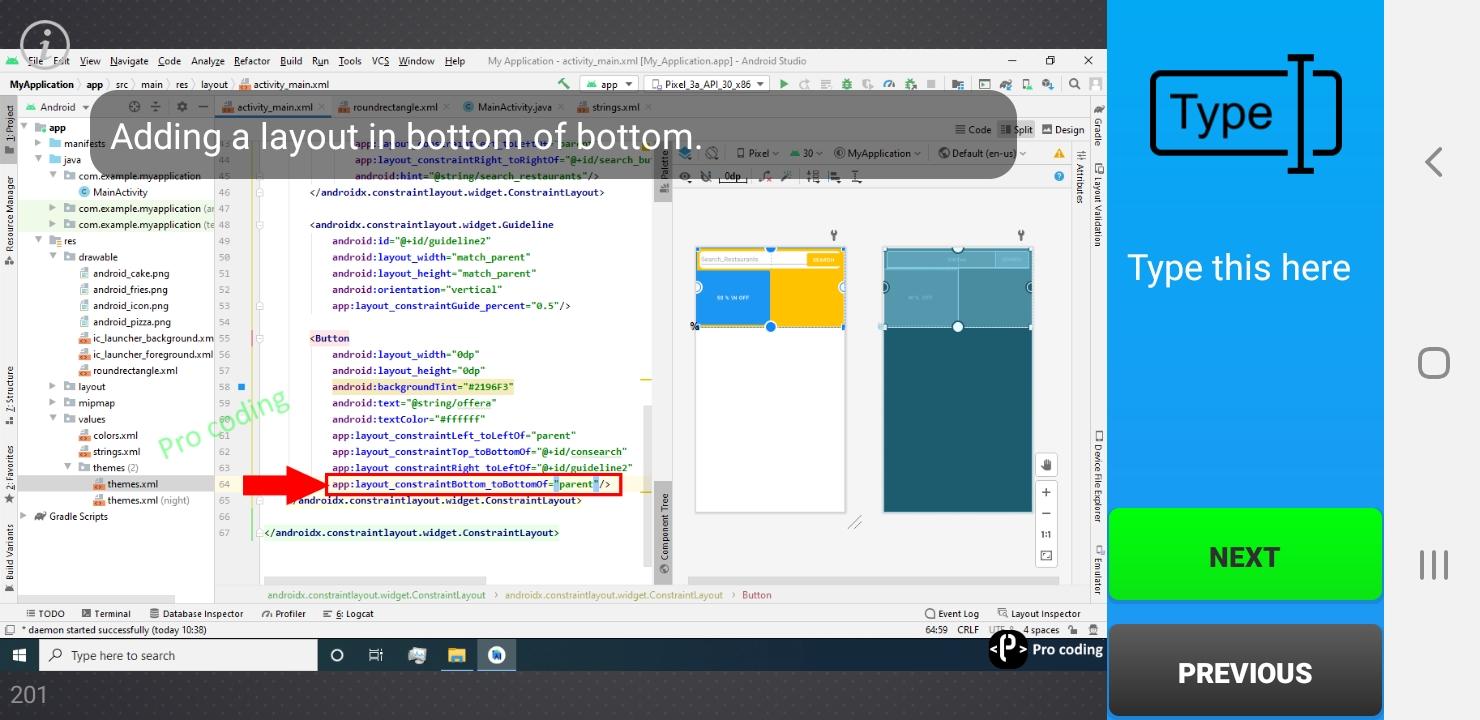Open the API level 30 dropdown
Screen dimensions: 1480x720
click(x=808, y=153)
